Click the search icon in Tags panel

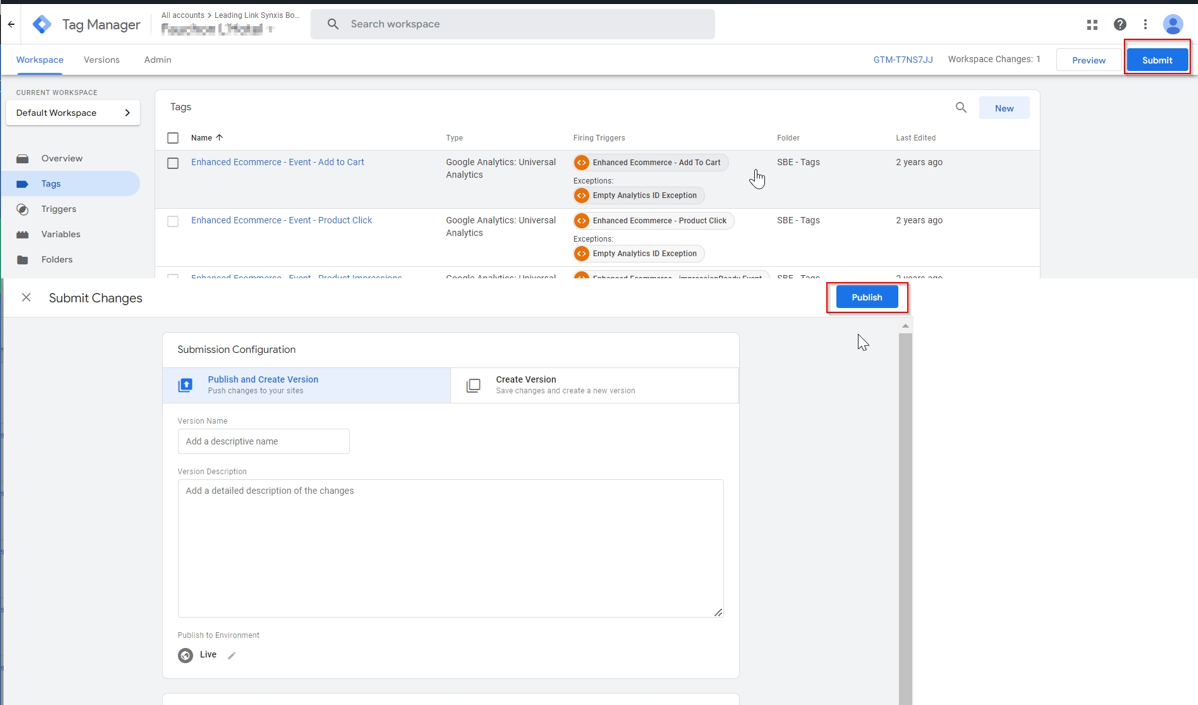(961, 108)
